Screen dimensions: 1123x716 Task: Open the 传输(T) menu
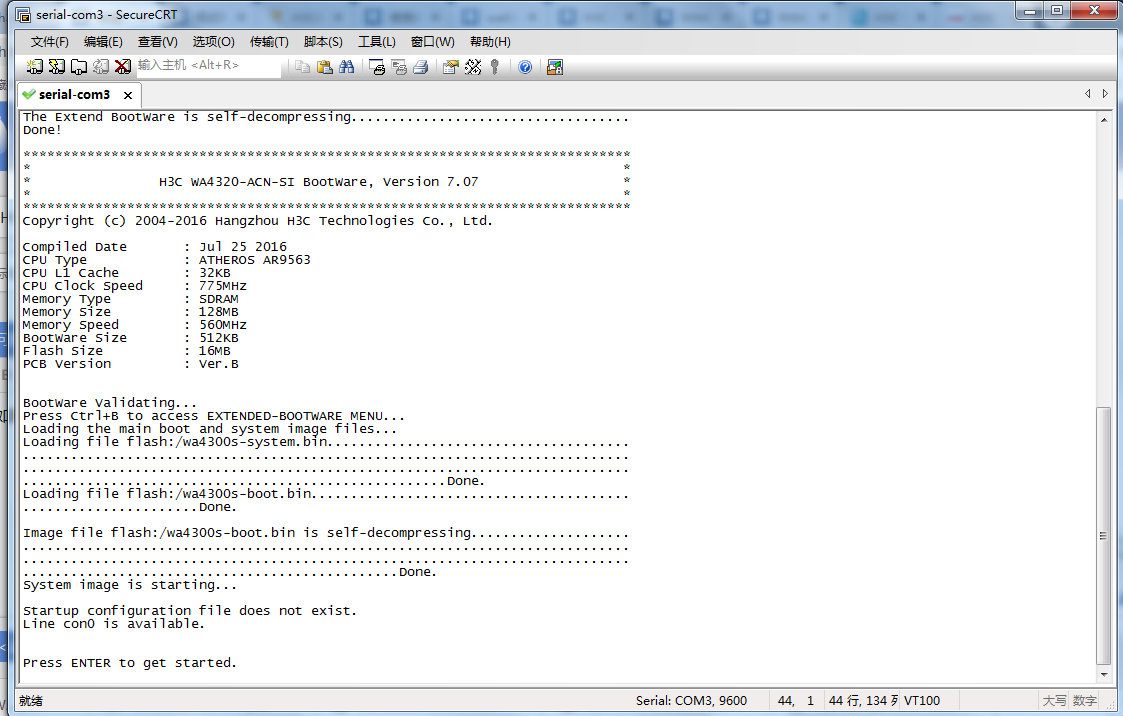269,42
